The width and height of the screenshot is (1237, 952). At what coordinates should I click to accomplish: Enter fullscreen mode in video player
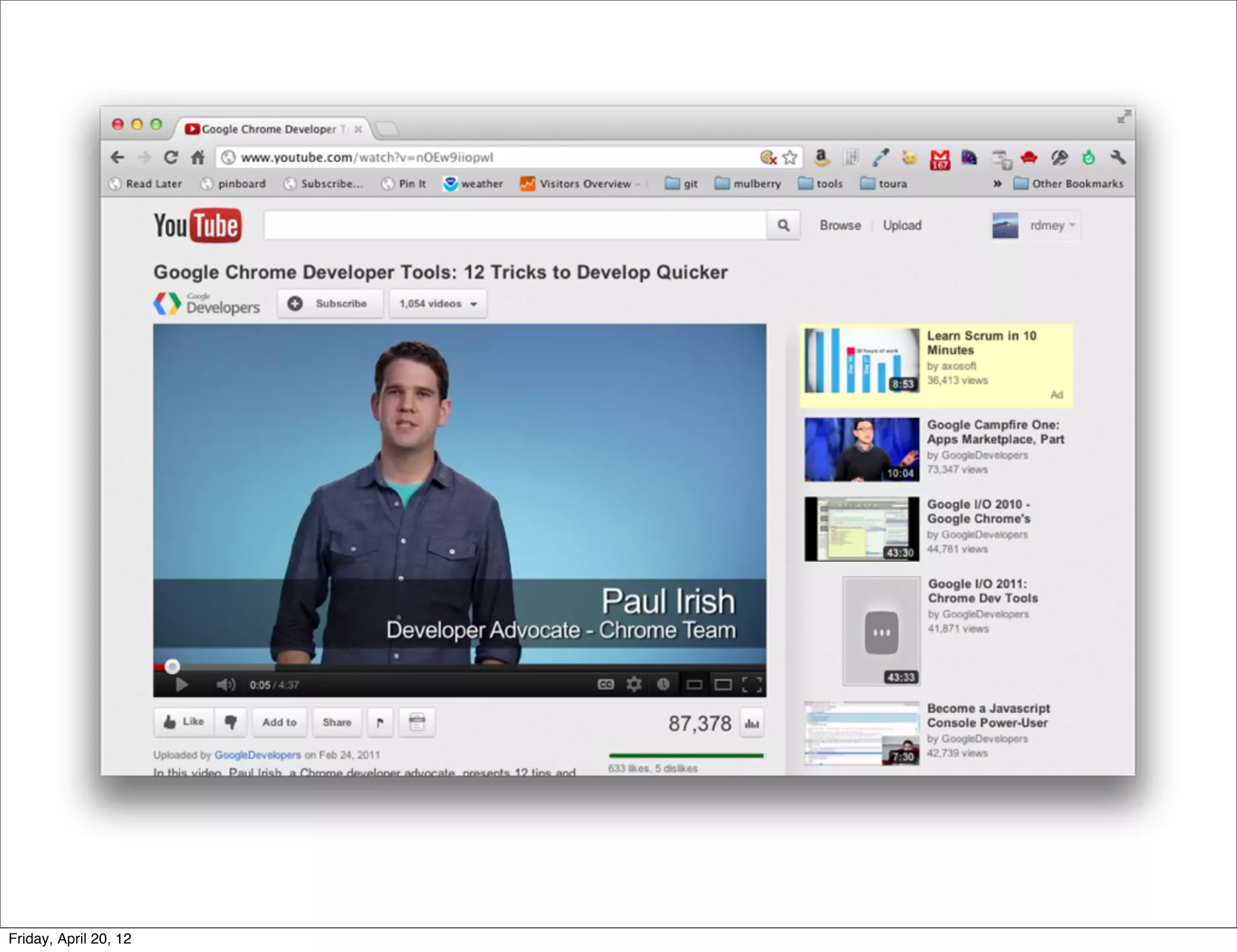(752, 684)
